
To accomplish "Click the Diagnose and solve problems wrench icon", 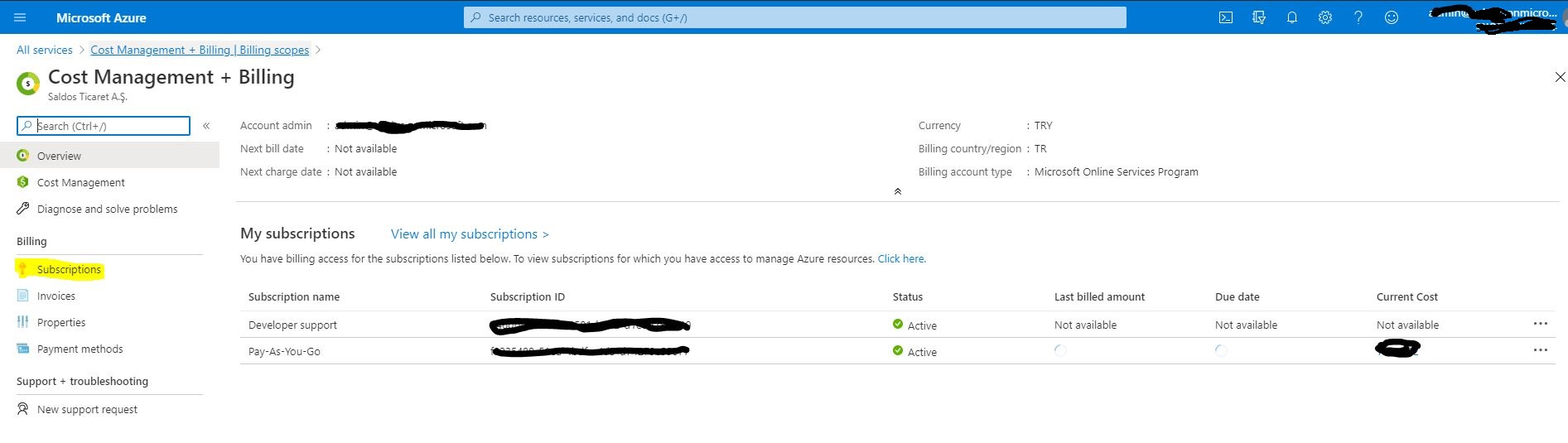I will (x=23, y=209).
